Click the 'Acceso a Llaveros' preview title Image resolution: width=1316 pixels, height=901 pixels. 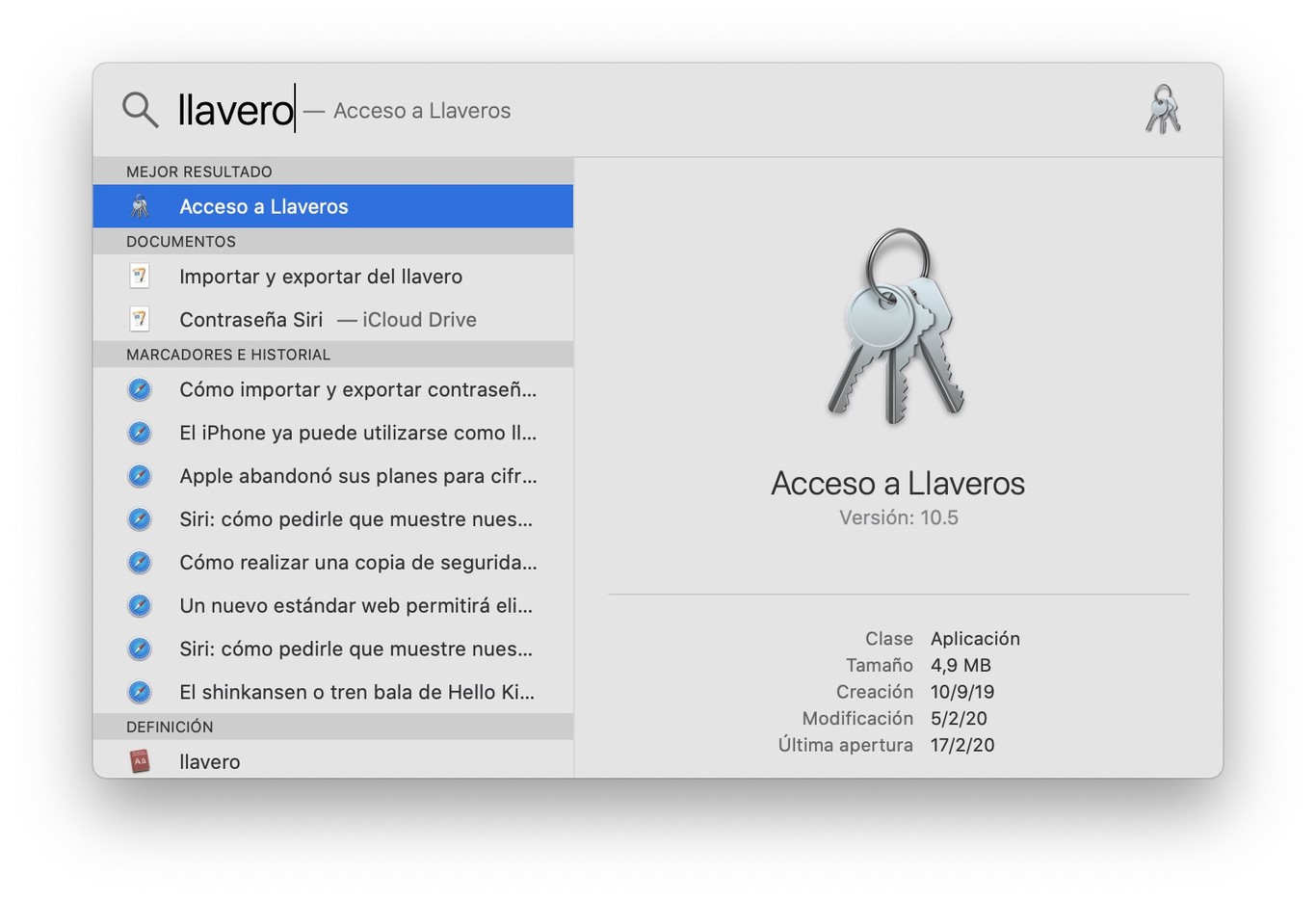pyautogui.click(x=898, y=483)
